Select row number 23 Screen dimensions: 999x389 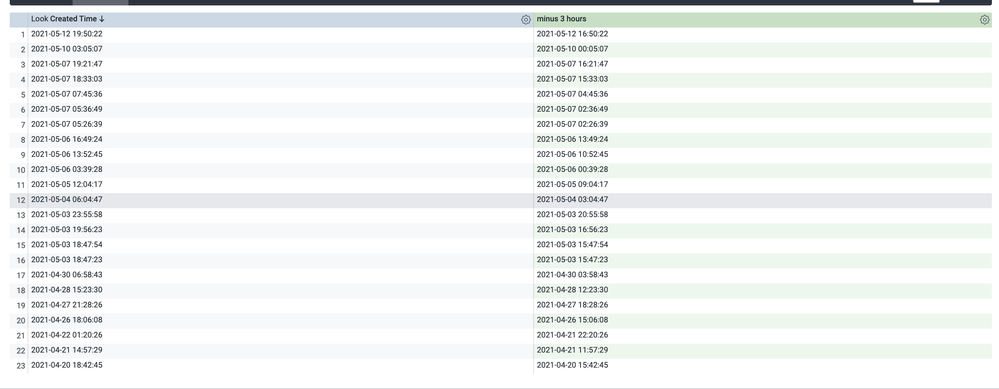(20, 366)
